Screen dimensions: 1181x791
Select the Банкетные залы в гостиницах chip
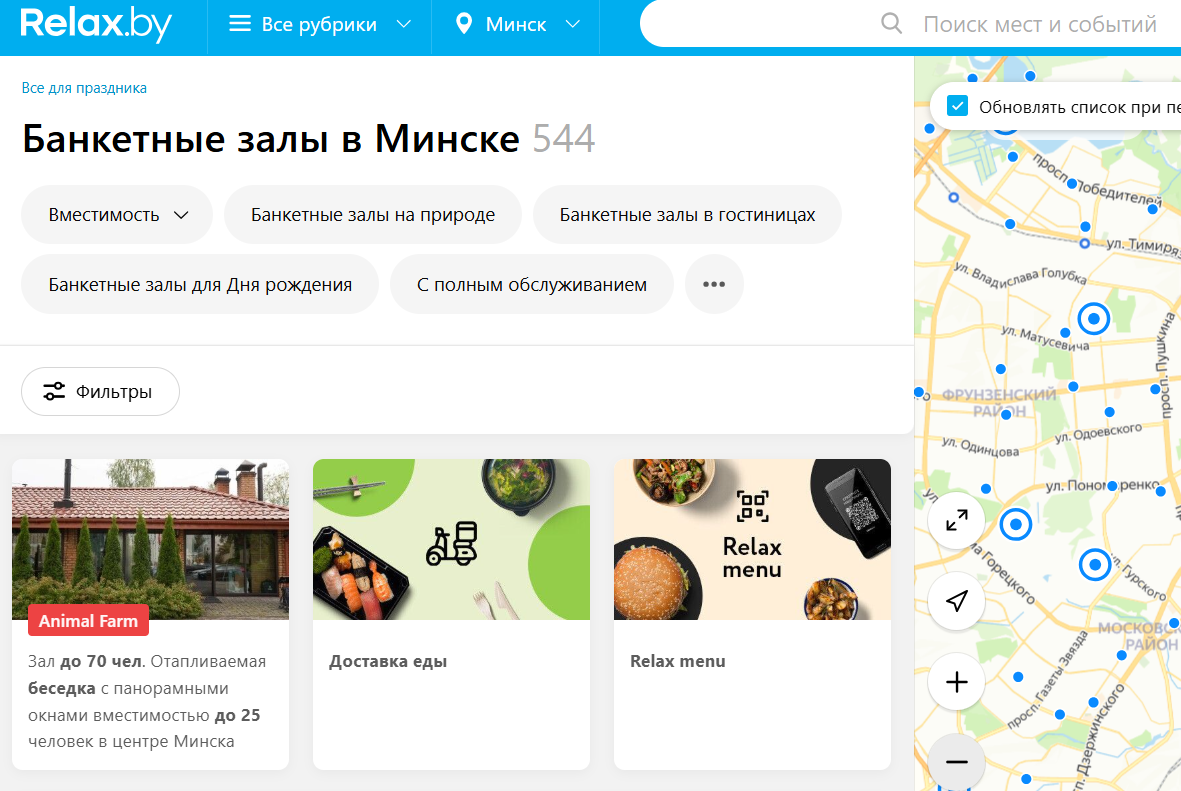687,215
